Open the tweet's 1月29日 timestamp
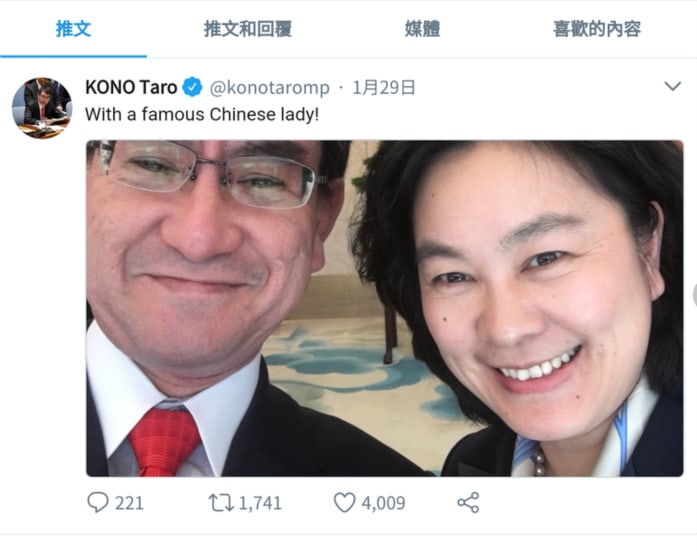Screen dimensions: 697x552 (x=384, y=88)
